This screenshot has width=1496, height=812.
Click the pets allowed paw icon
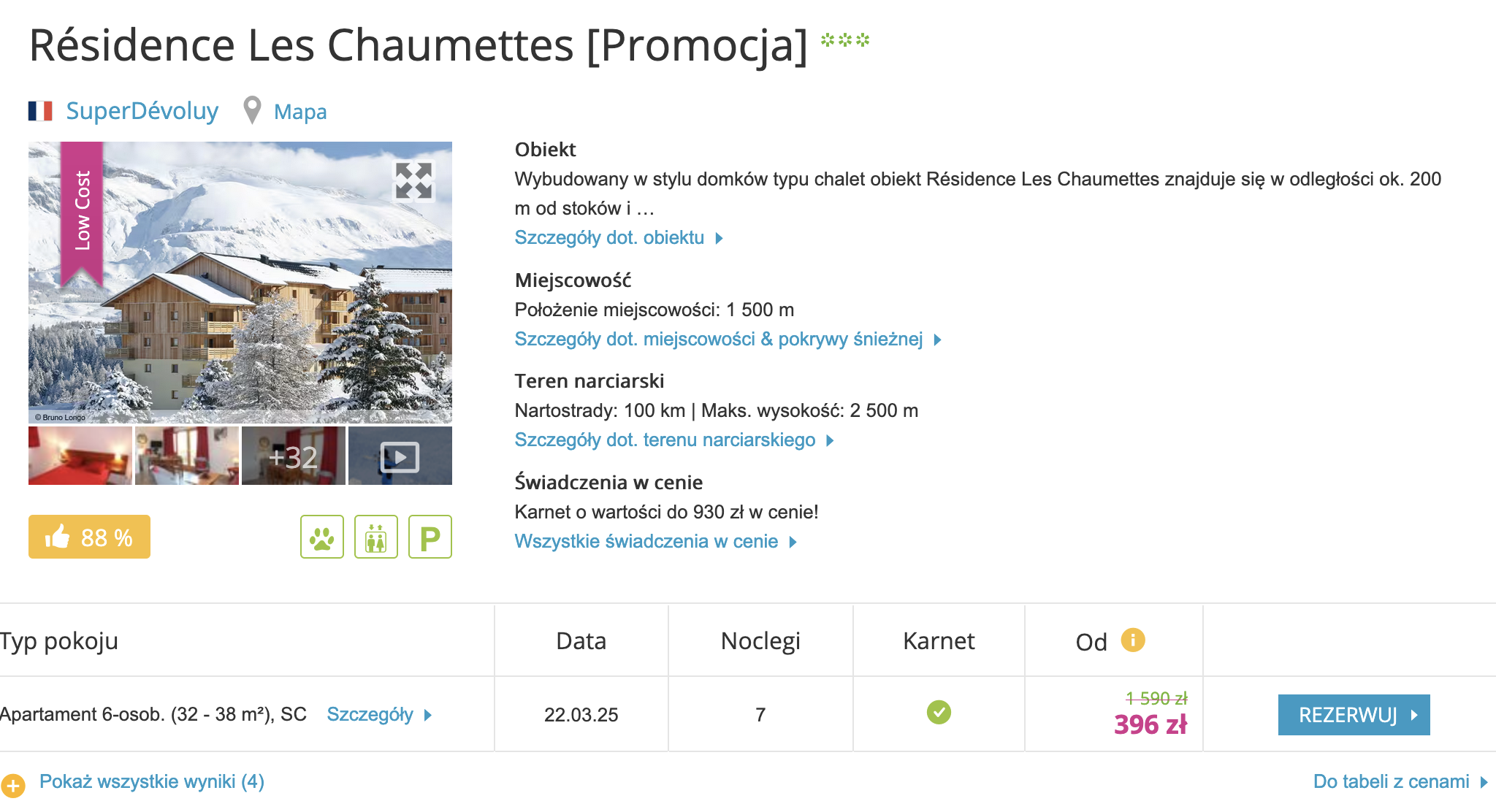point(322,537)
